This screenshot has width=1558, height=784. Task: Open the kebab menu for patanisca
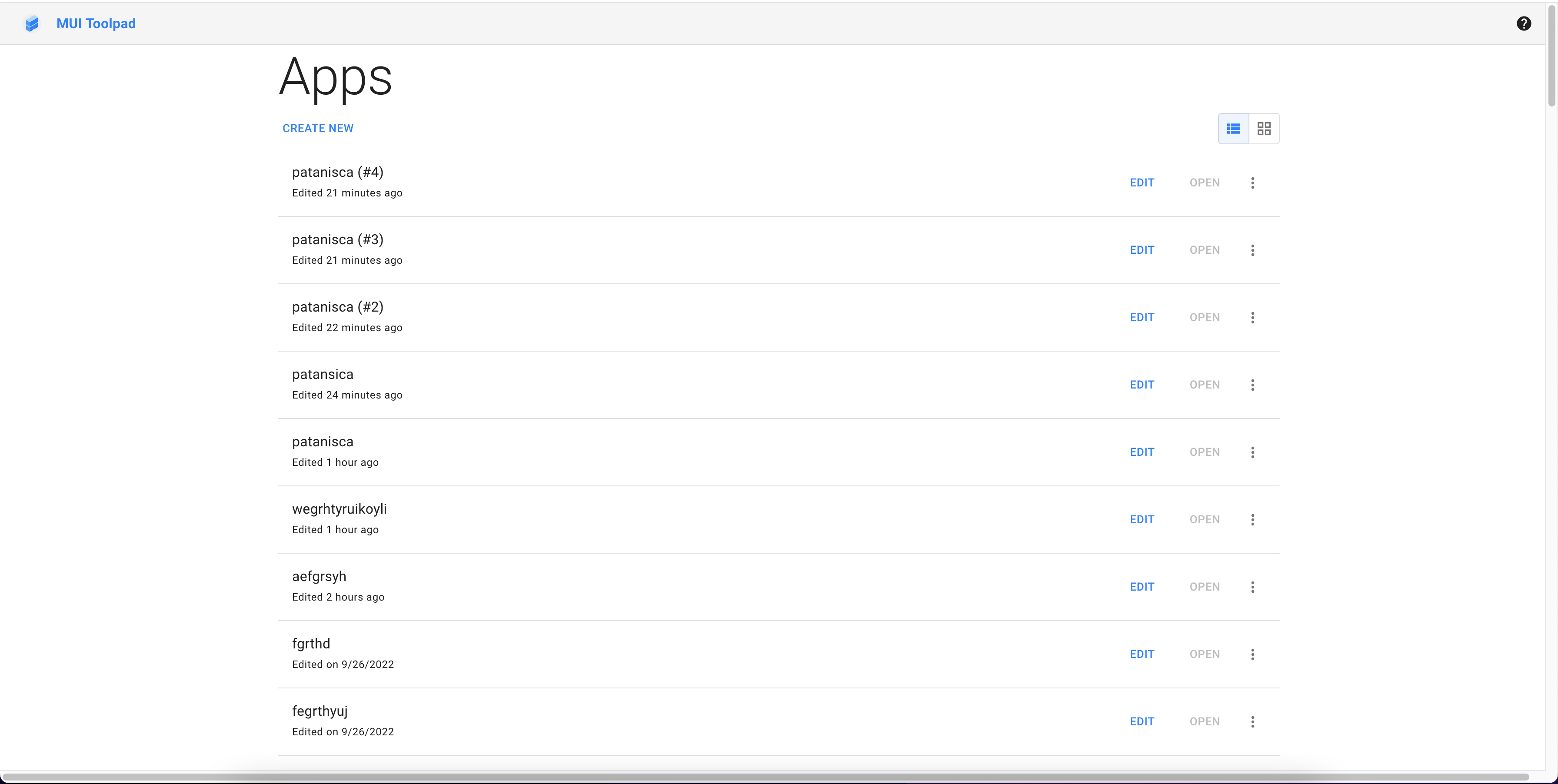tap(1252, 452)
